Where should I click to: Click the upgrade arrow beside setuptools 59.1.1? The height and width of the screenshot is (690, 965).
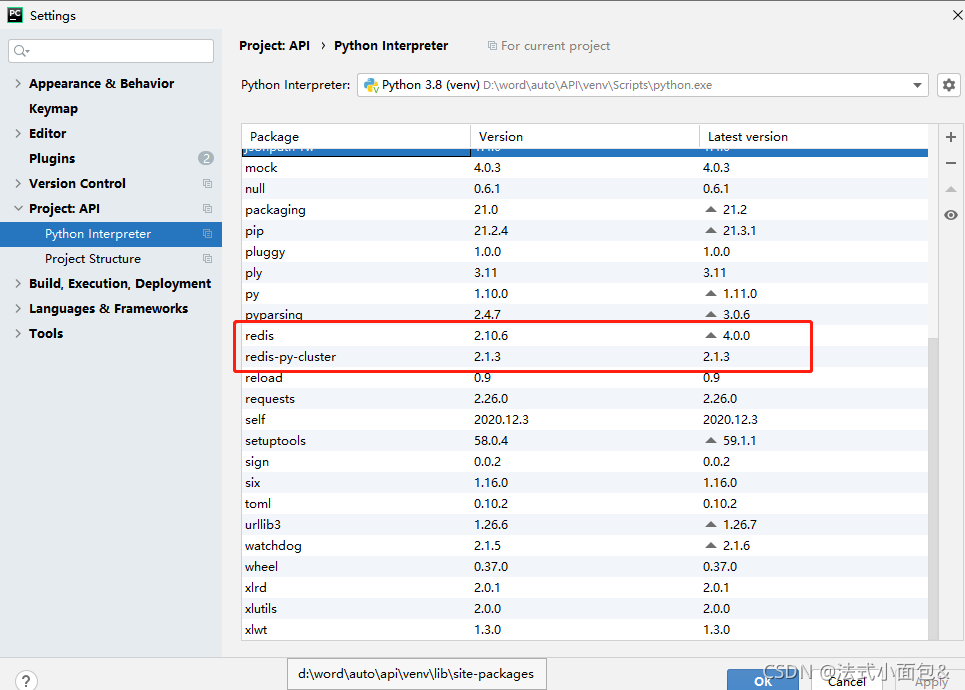[711, 440]
